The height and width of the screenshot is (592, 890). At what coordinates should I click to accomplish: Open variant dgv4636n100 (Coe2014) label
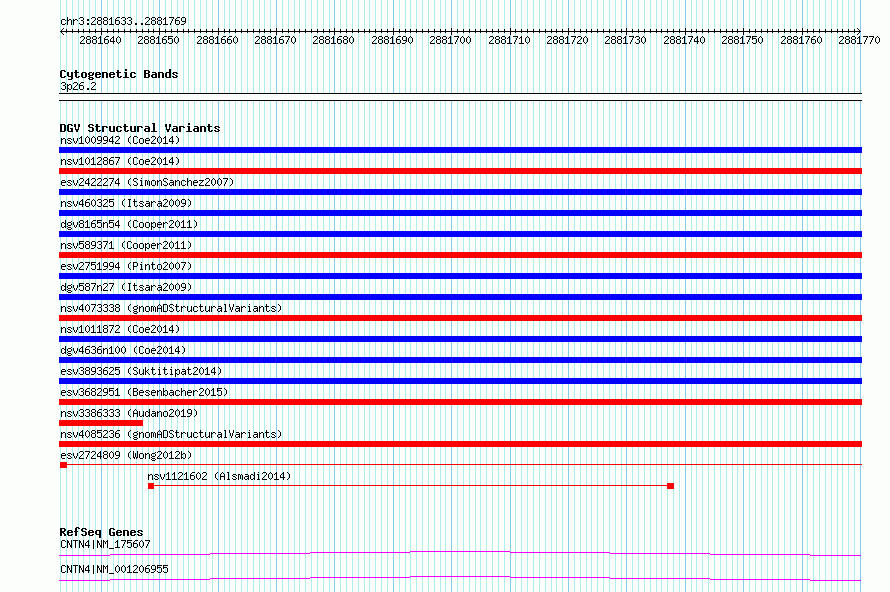(x=123, y=350)
